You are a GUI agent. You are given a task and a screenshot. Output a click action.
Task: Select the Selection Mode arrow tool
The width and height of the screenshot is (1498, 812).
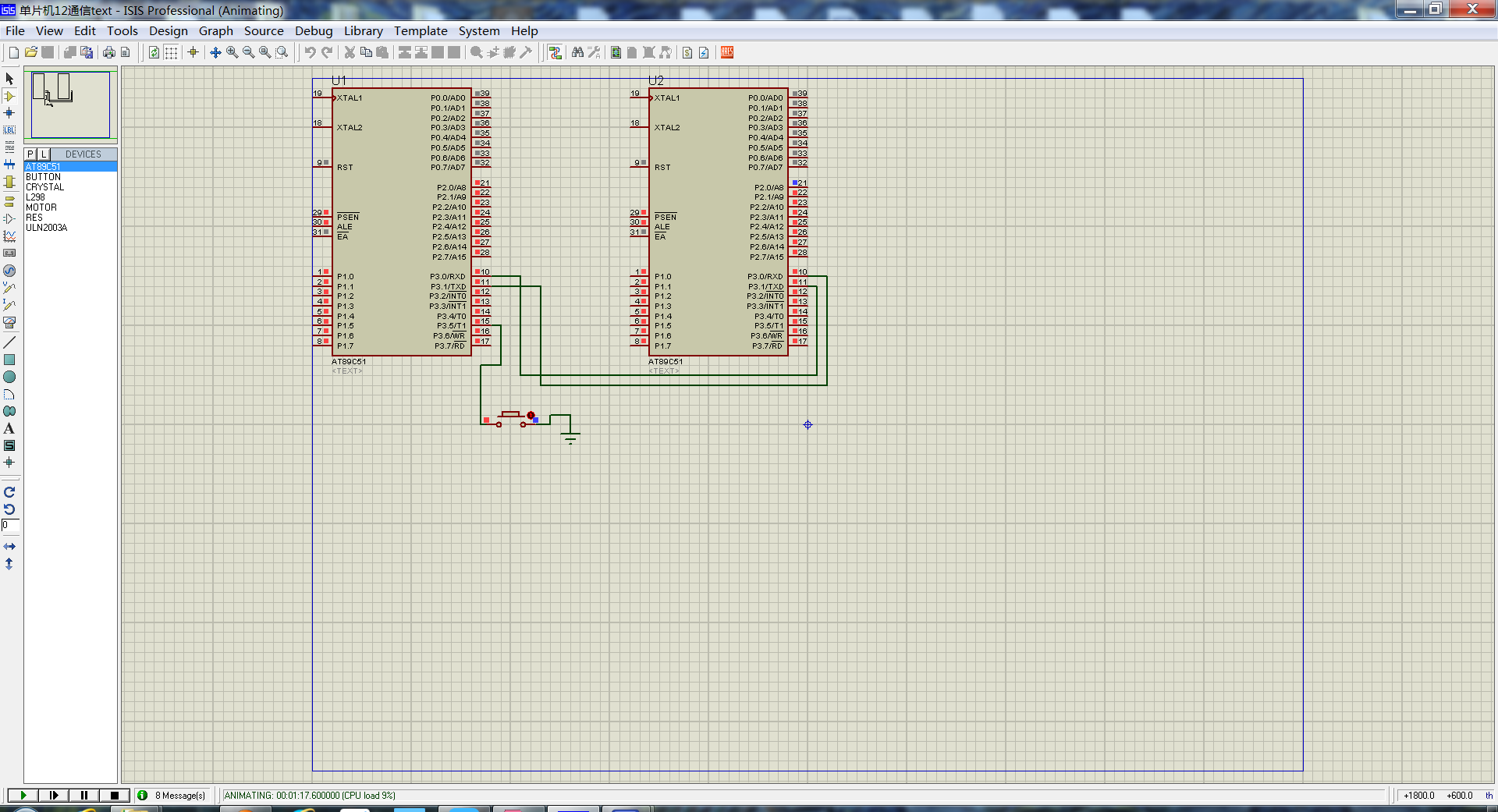[9, 79]
